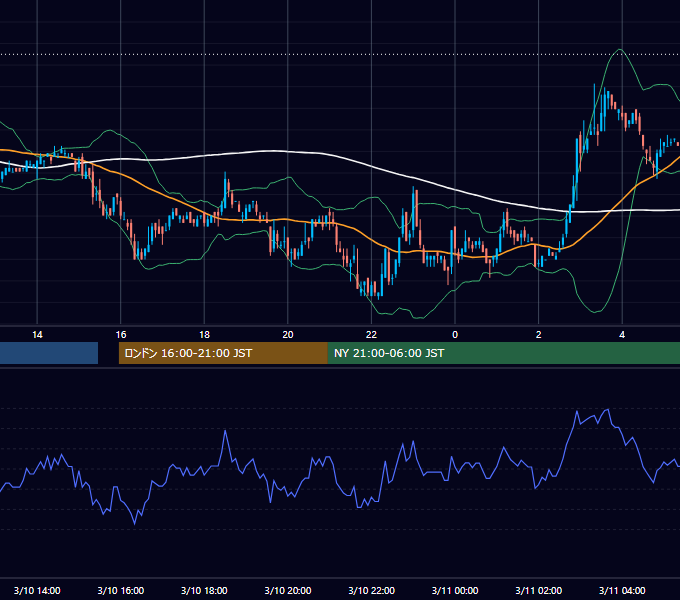The image size is (680, 600).
Task: Click the 3/11 02:00 date label
Action: 539,590
